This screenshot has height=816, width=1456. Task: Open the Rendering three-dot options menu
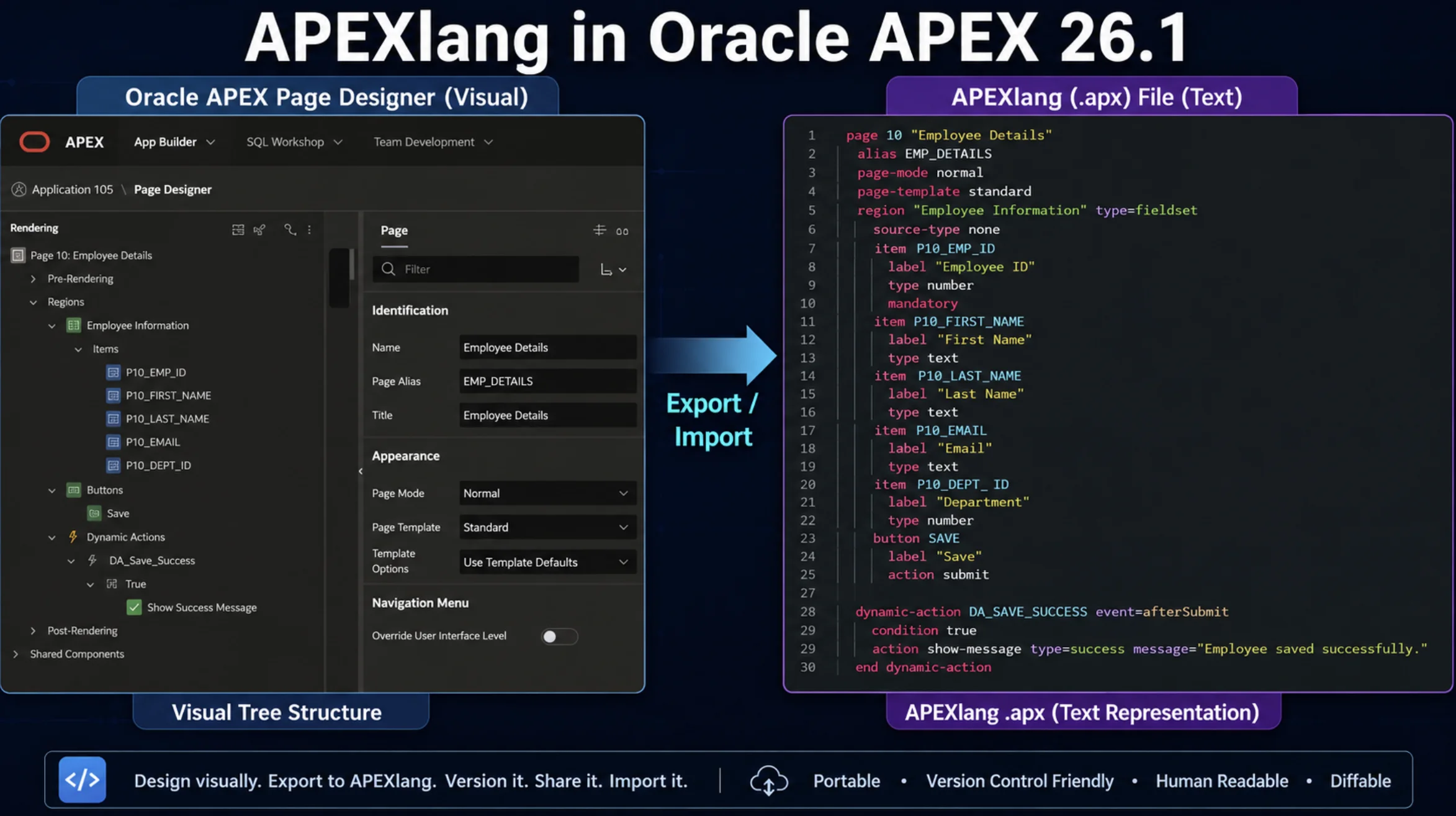309,230
